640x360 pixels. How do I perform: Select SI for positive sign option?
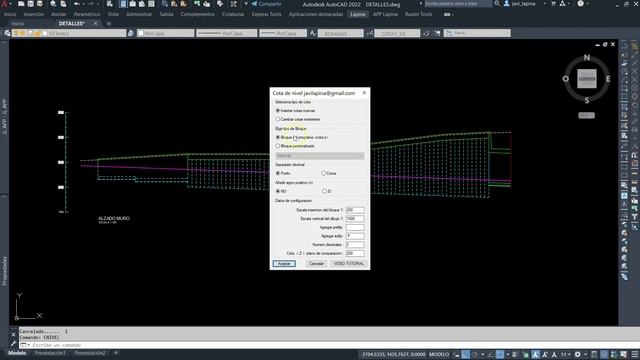click(327, 191)
